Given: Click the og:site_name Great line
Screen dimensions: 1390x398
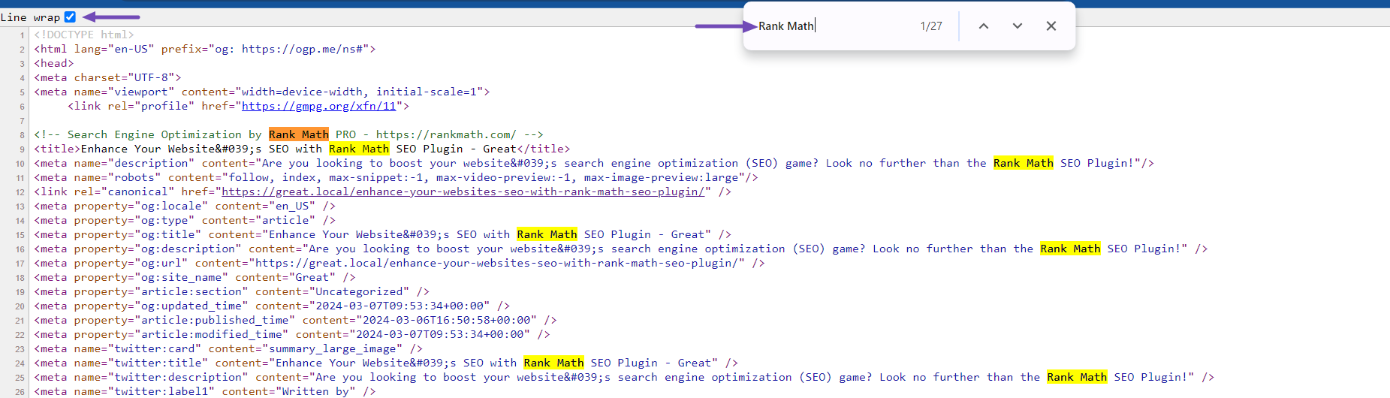Looking at the screenshot, I should point(194,277).
